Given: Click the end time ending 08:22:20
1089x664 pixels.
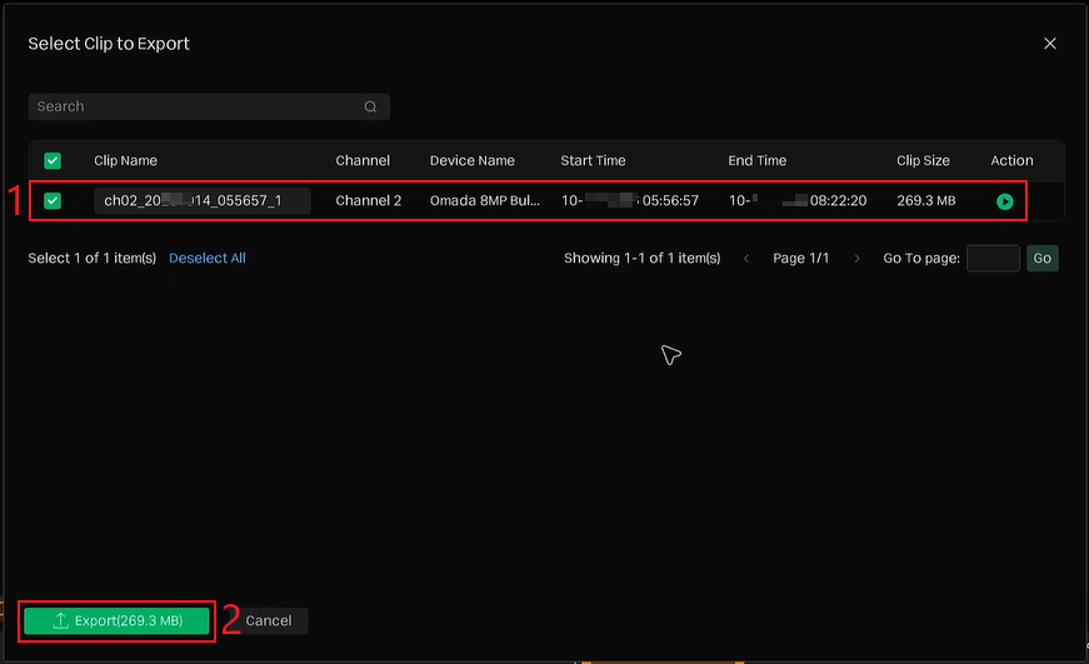Looking at the screenshot, I should (x=797, y=201).
